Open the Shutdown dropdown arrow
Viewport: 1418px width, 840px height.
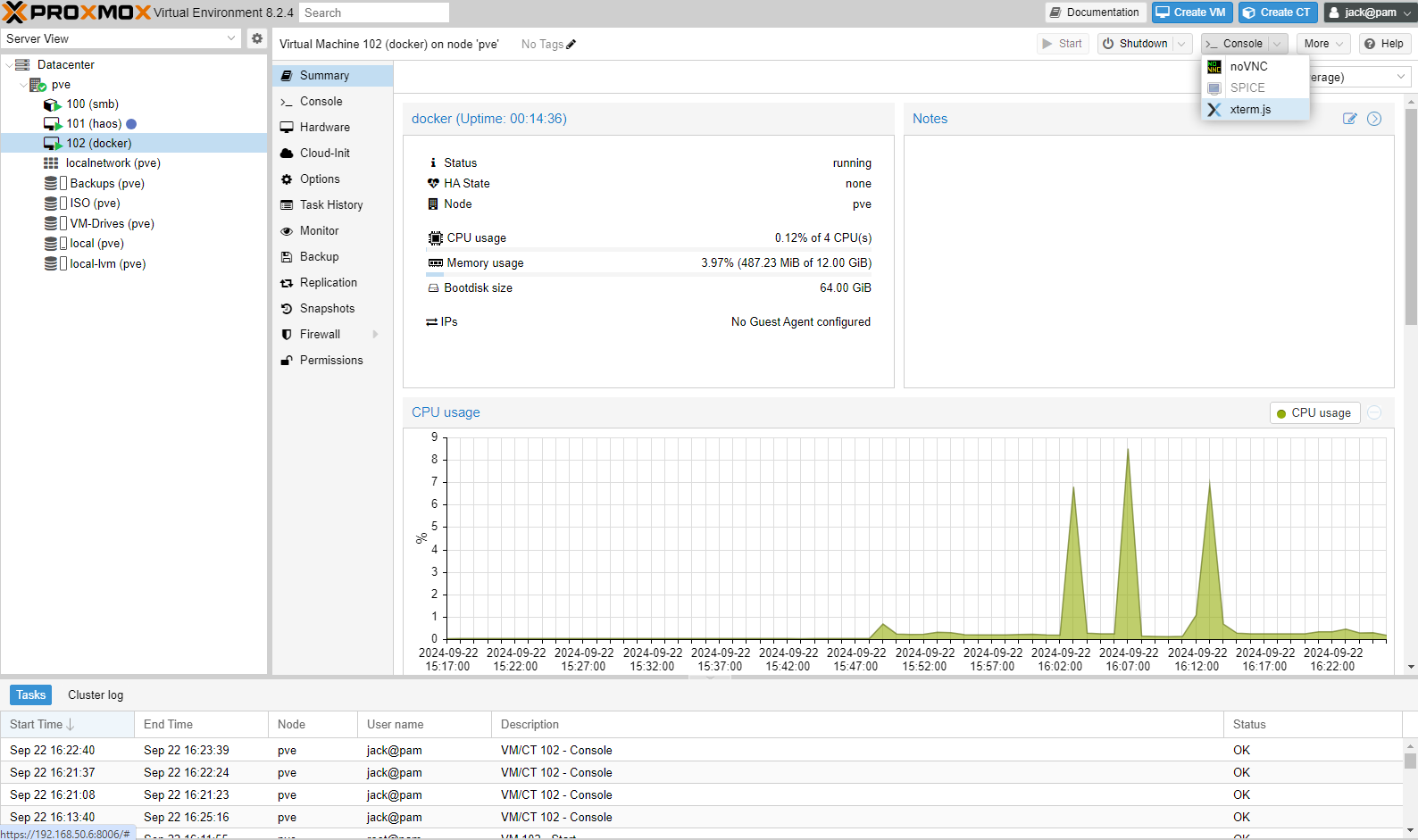point(1181,44)
